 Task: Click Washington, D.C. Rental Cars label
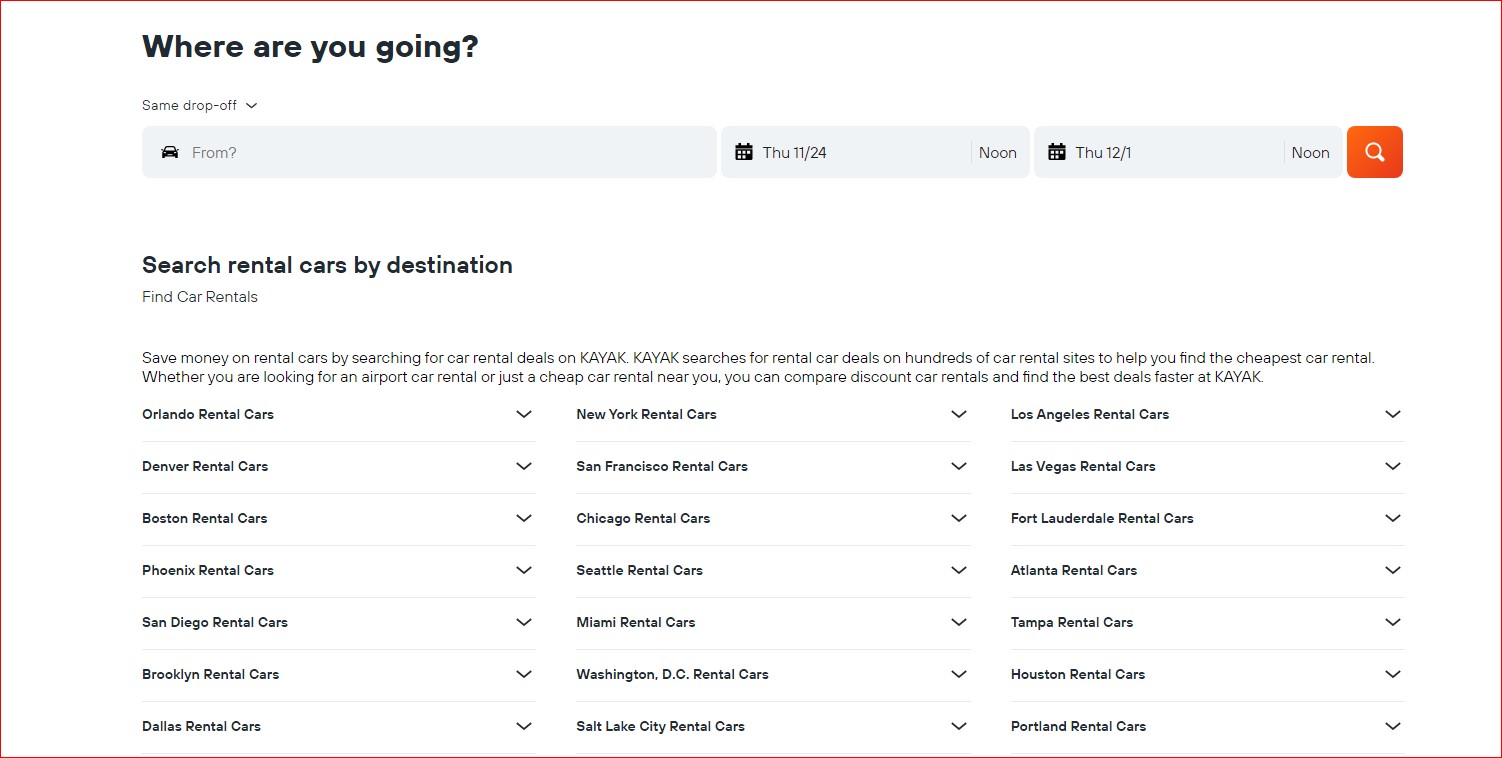672,674
